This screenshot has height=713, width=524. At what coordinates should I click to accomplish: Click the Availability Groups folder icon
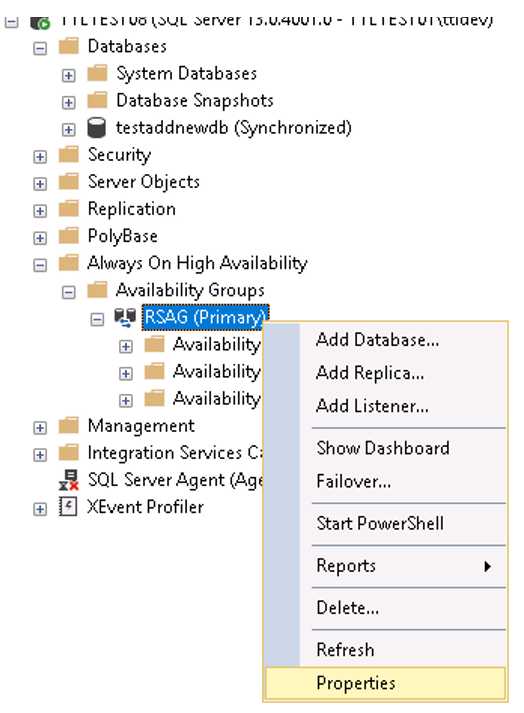tap(97, 290)
